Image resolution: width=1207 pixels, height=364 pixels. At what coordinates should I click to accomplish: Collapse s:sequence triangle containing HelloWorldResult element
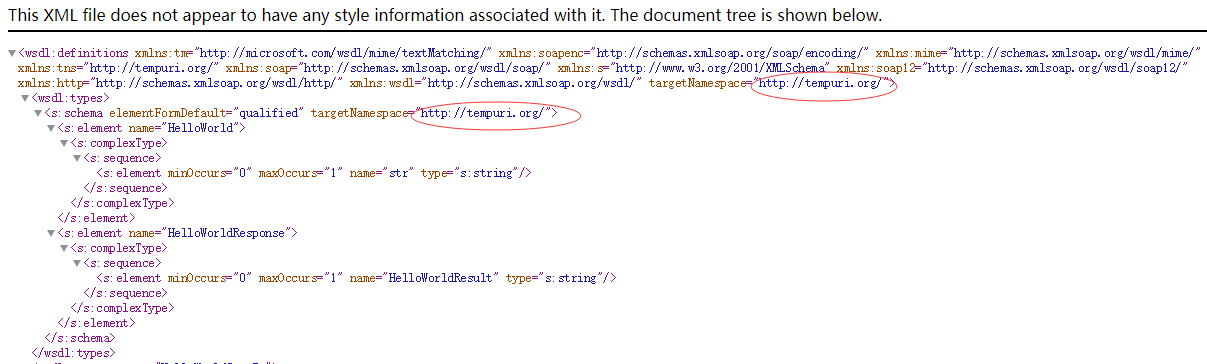(77, 263)
